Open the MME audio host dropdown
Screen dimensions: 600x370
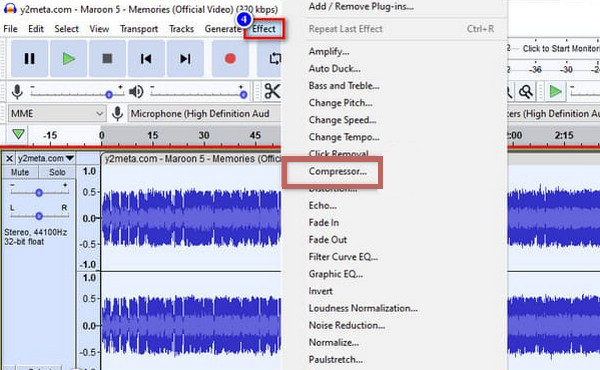click(57, 114)
